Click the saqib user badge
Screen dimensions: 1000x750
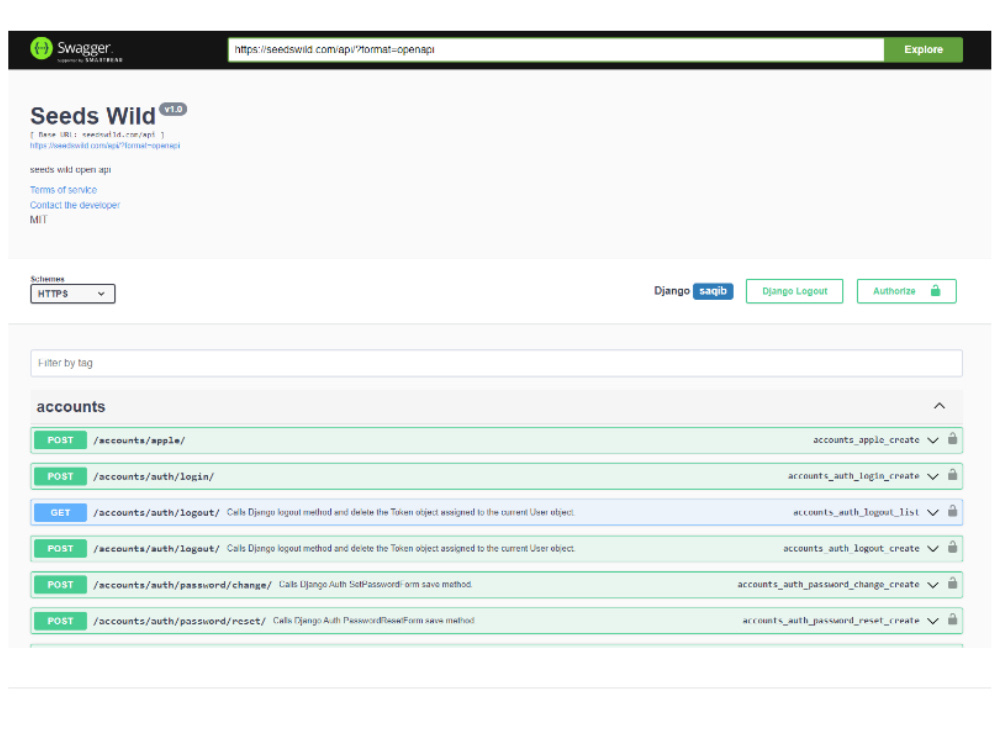coord(713,291)
